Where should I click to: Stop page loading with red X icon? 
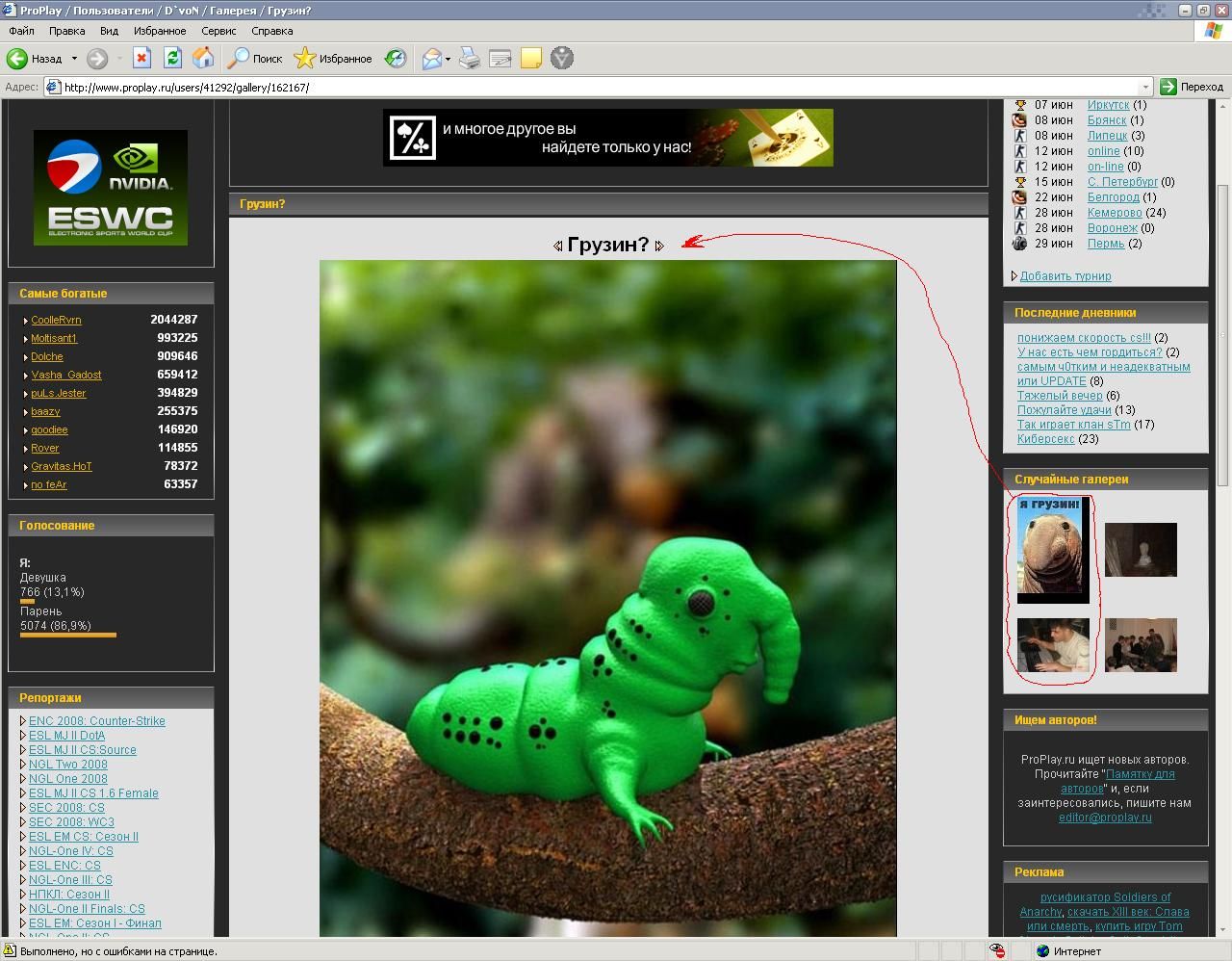pos(141,59)
